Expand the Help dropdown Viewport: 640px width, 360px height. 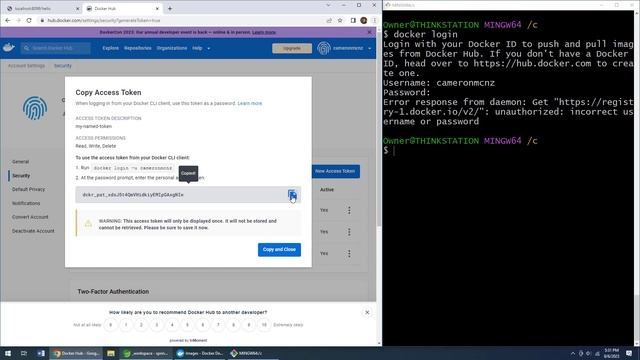pyautogui.click(x=201, y=48)
